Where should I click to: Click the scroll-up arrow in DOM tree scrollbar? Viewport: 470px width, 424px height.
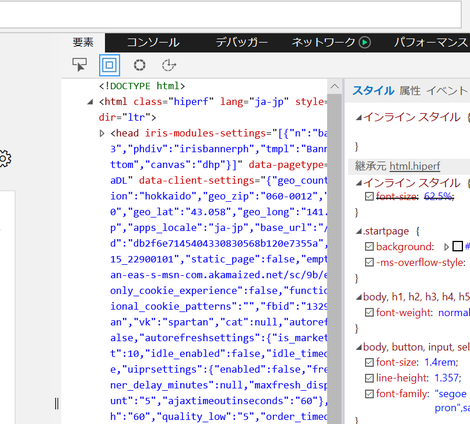(334, 87)
